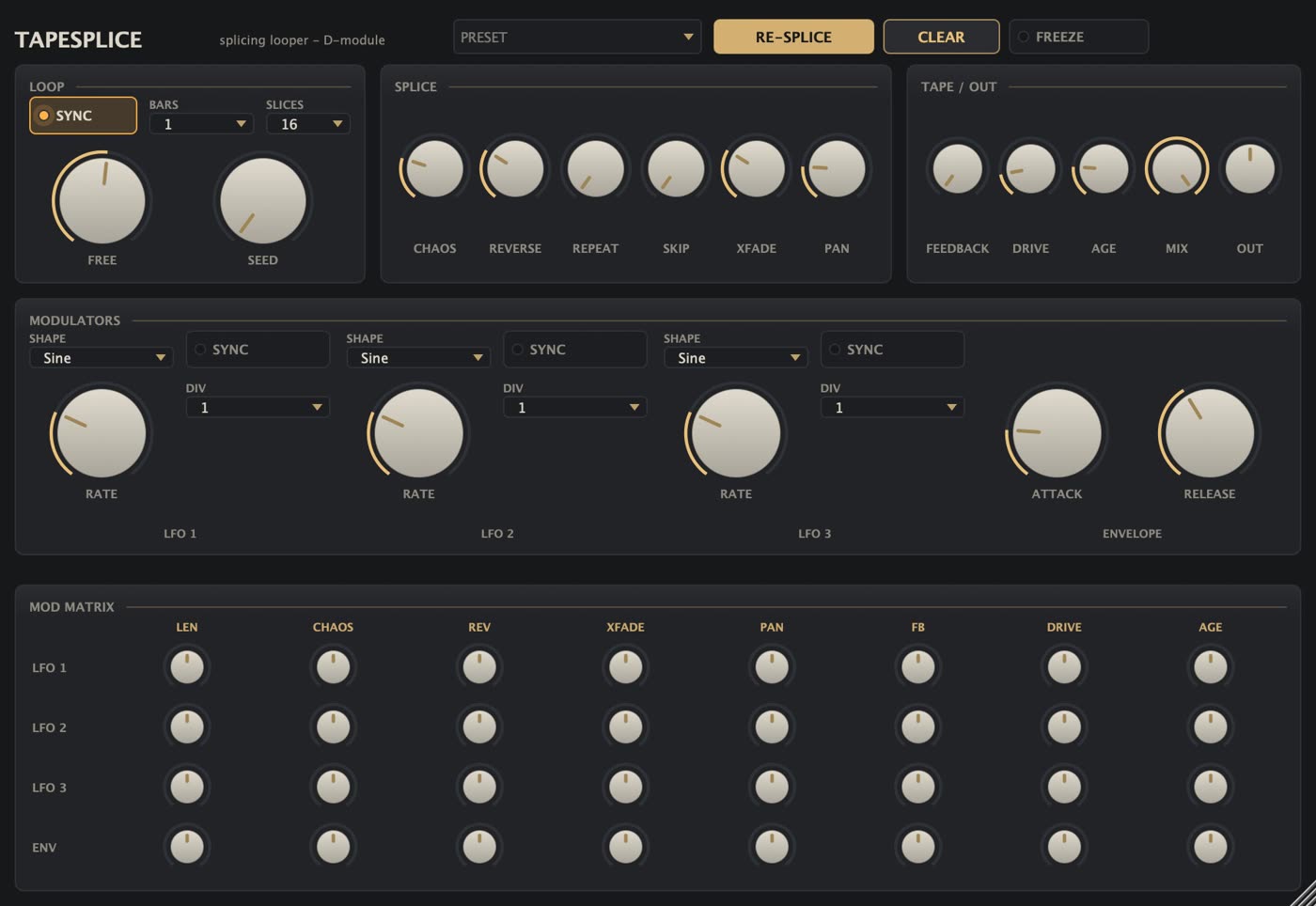
Task: Open the PRESET dropdown
Action: [577, 37]
